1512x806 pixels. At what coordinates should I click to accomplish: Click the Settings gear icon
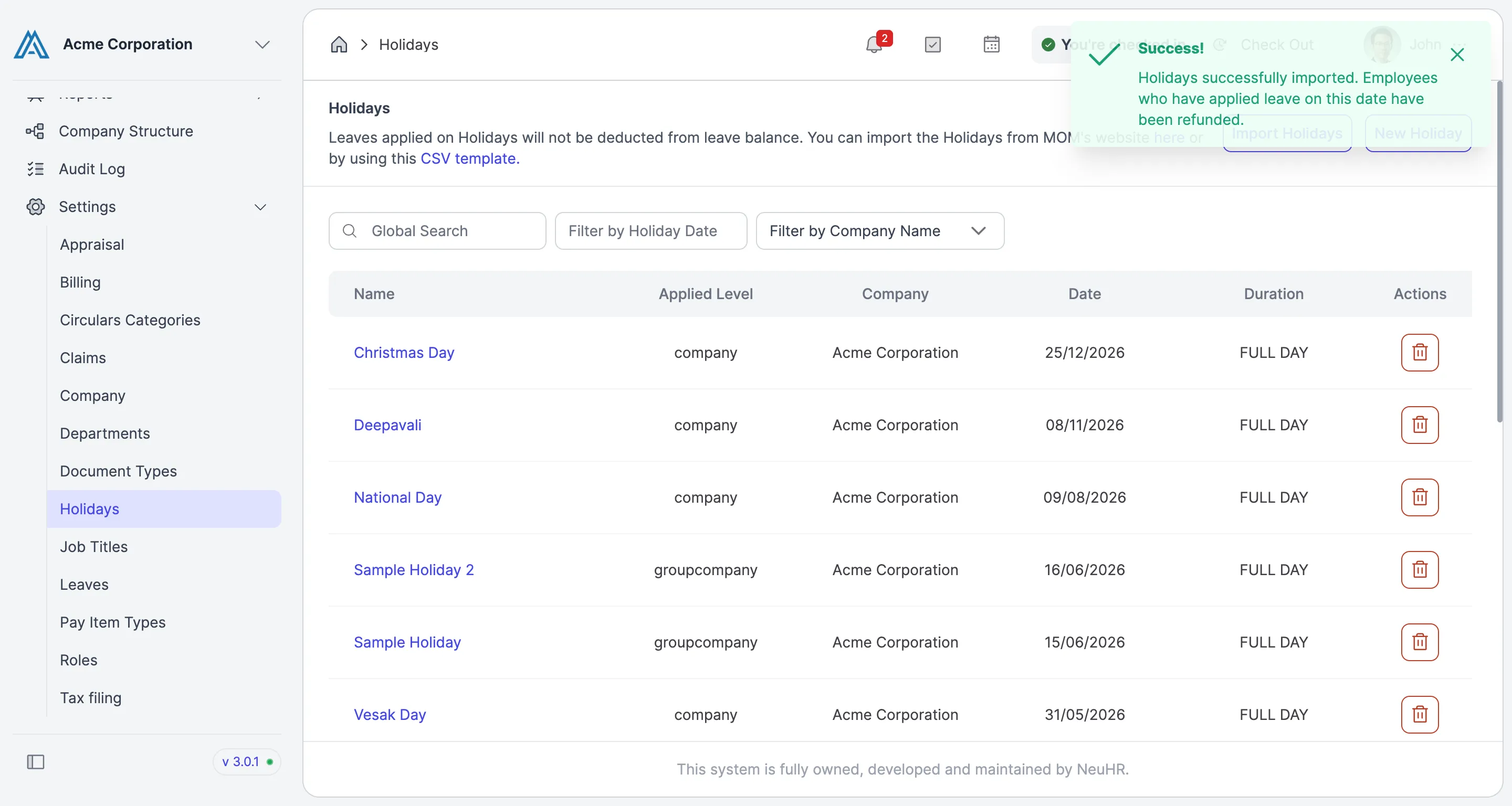35,207
